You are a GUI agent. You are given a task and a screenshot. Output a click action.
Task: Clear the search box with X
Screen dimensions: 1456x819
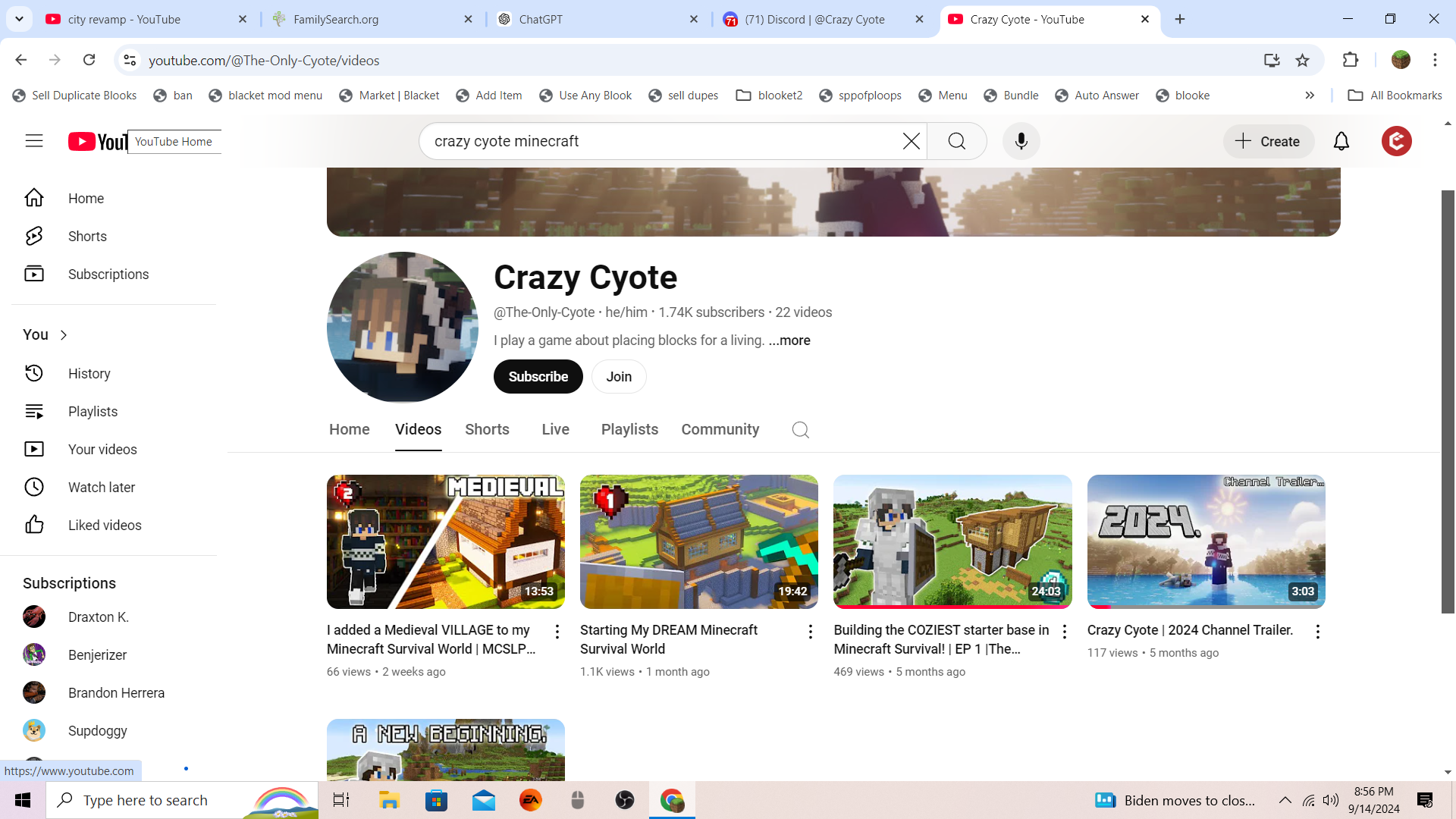coord(911,141)
